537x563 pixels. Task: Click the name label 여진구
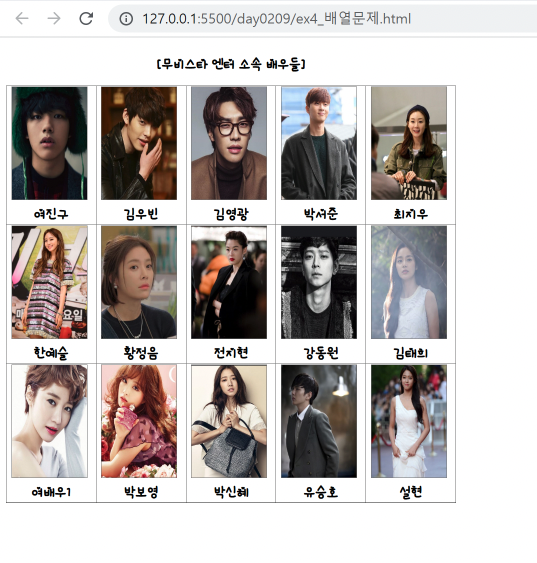tap(51, 214)
